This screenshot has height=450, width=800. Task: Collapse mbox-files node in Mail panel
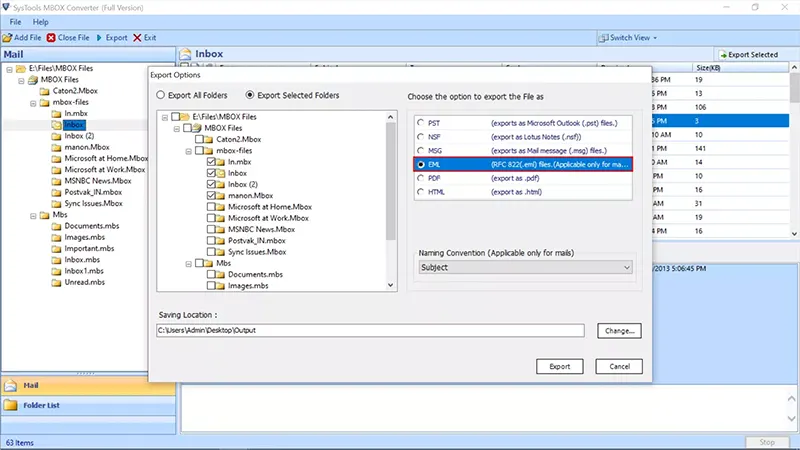coord(33,103)
